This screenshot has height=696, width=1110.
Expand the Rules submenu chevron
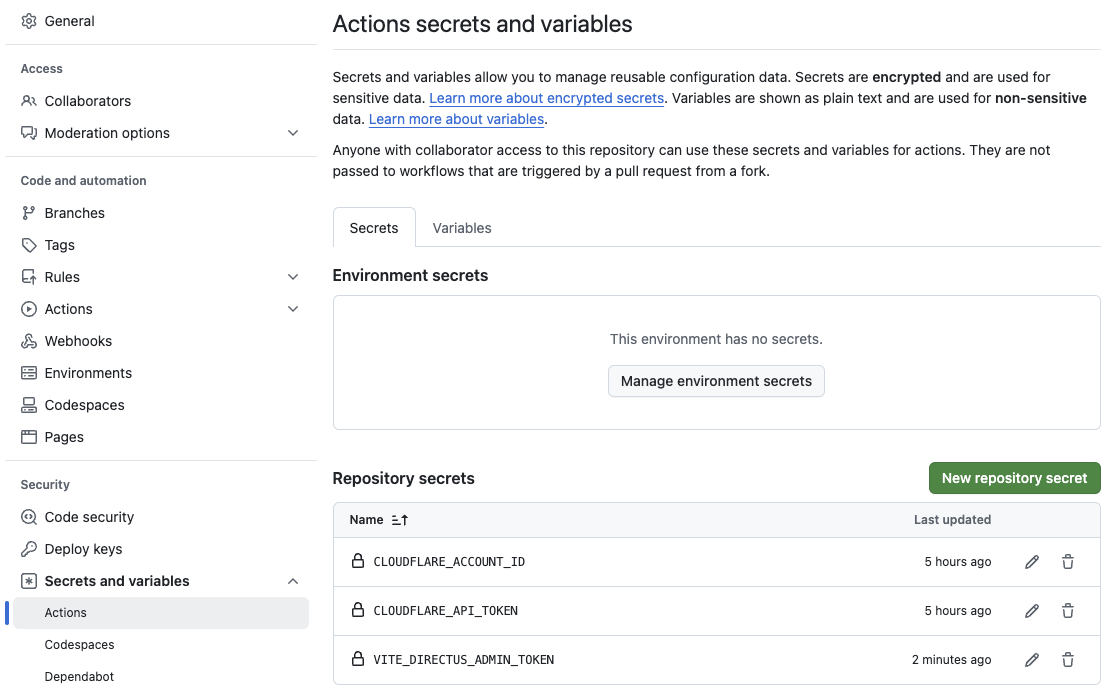coord(293,277)
